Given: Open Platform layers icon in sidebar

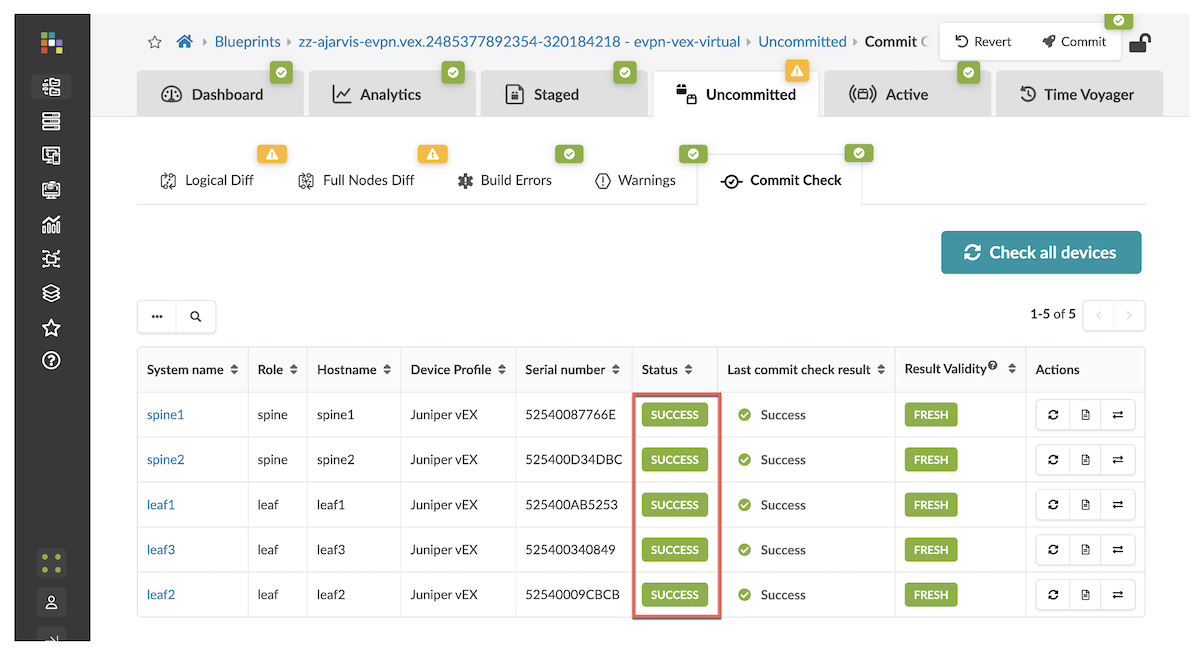Looking at the screenshot, I should [51, 293].
